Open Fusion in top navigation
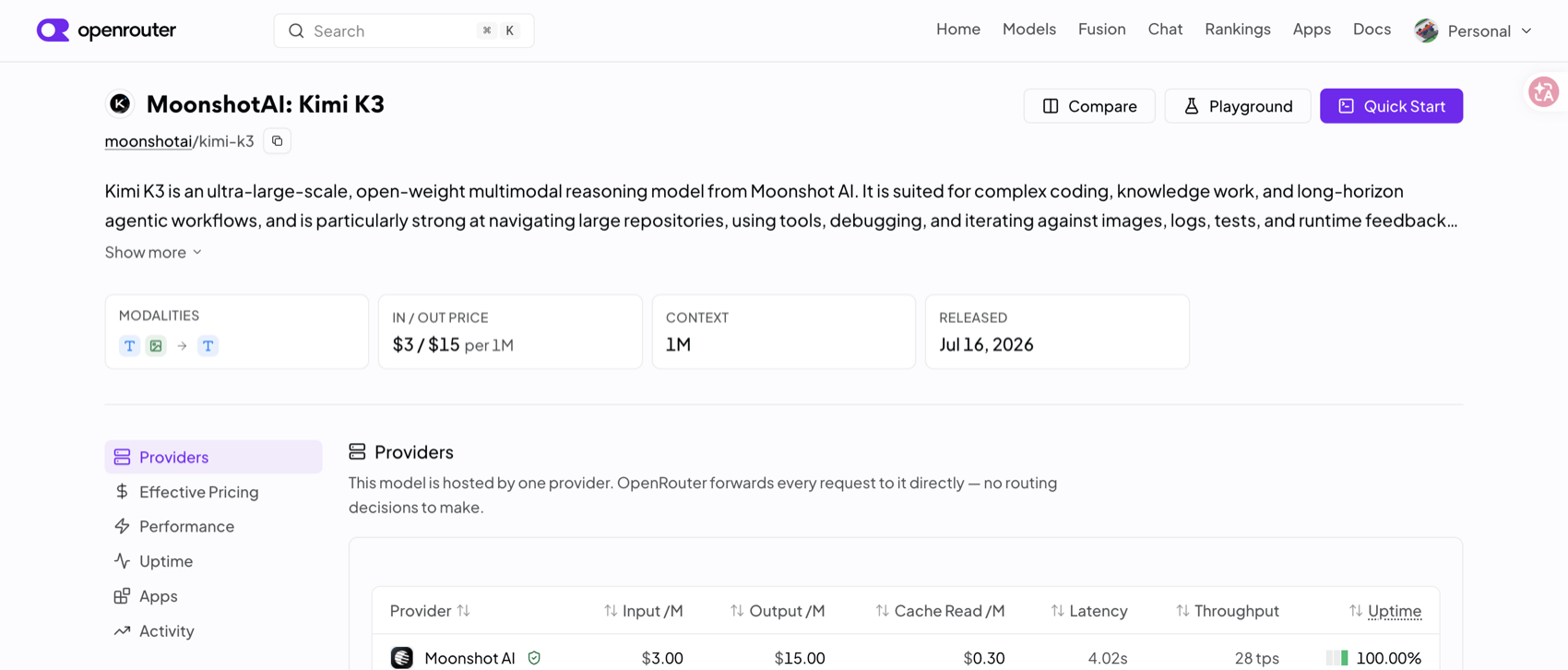The image size is (1568, 670). (x=1102, y=30)
